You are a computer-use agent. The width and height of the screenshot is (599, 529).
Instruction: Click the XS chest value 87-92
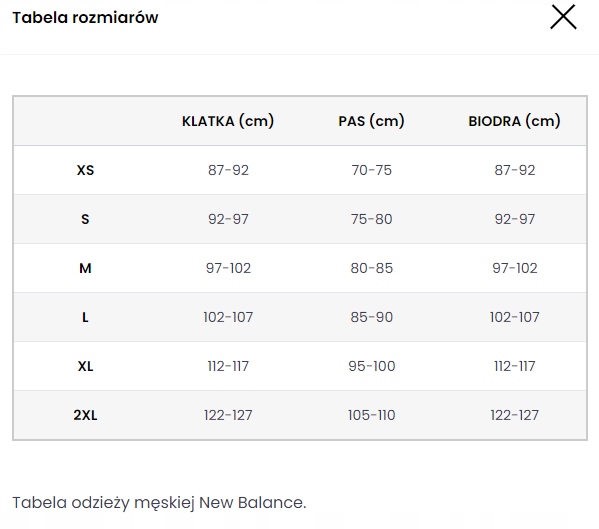click(228, 170)
